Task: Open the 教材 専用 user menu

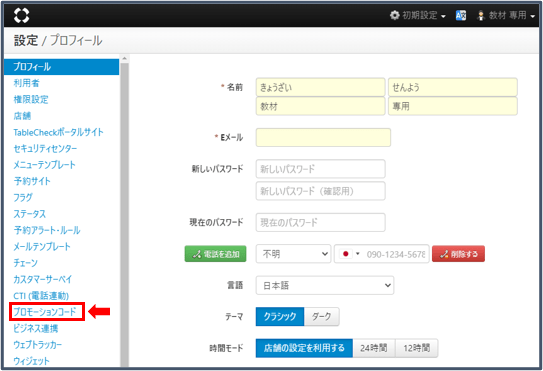Action: coord(506,16)
